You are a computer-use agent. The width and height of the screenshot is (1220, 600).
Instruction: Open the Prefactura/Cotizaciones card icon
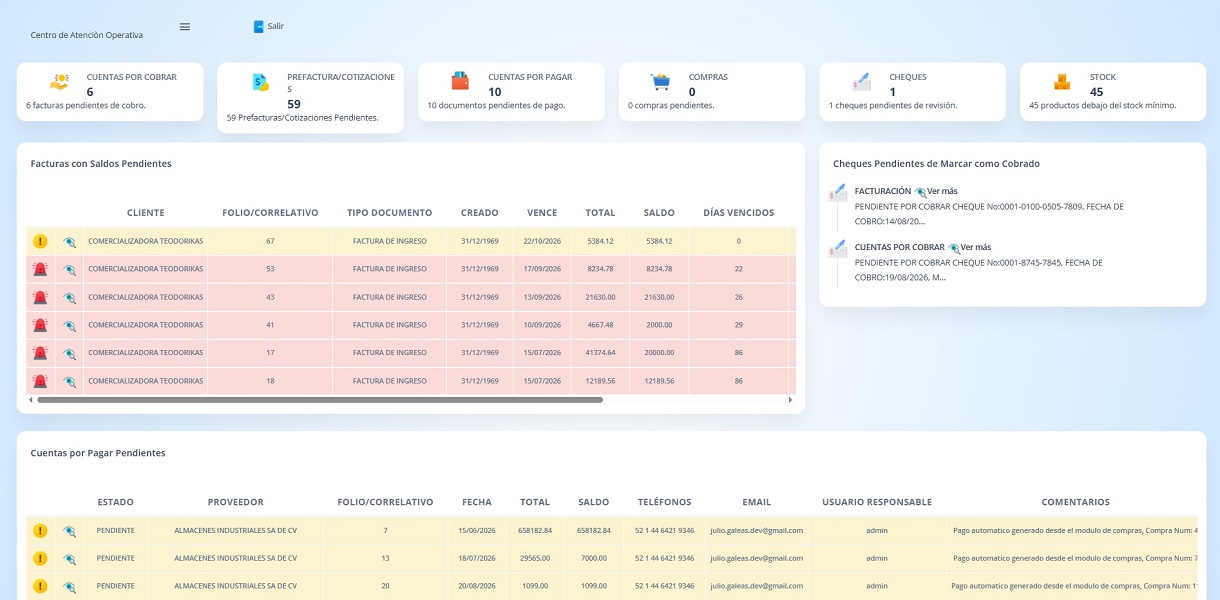click(x=260, y=82)
